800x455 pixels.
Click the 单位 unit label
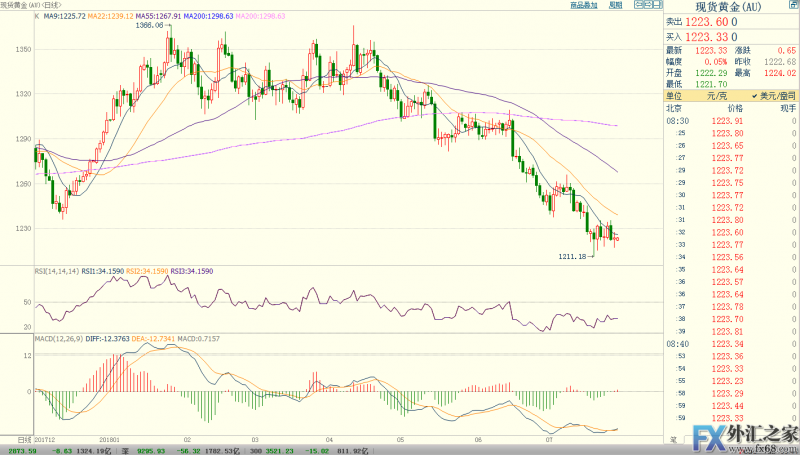(674, 96)
